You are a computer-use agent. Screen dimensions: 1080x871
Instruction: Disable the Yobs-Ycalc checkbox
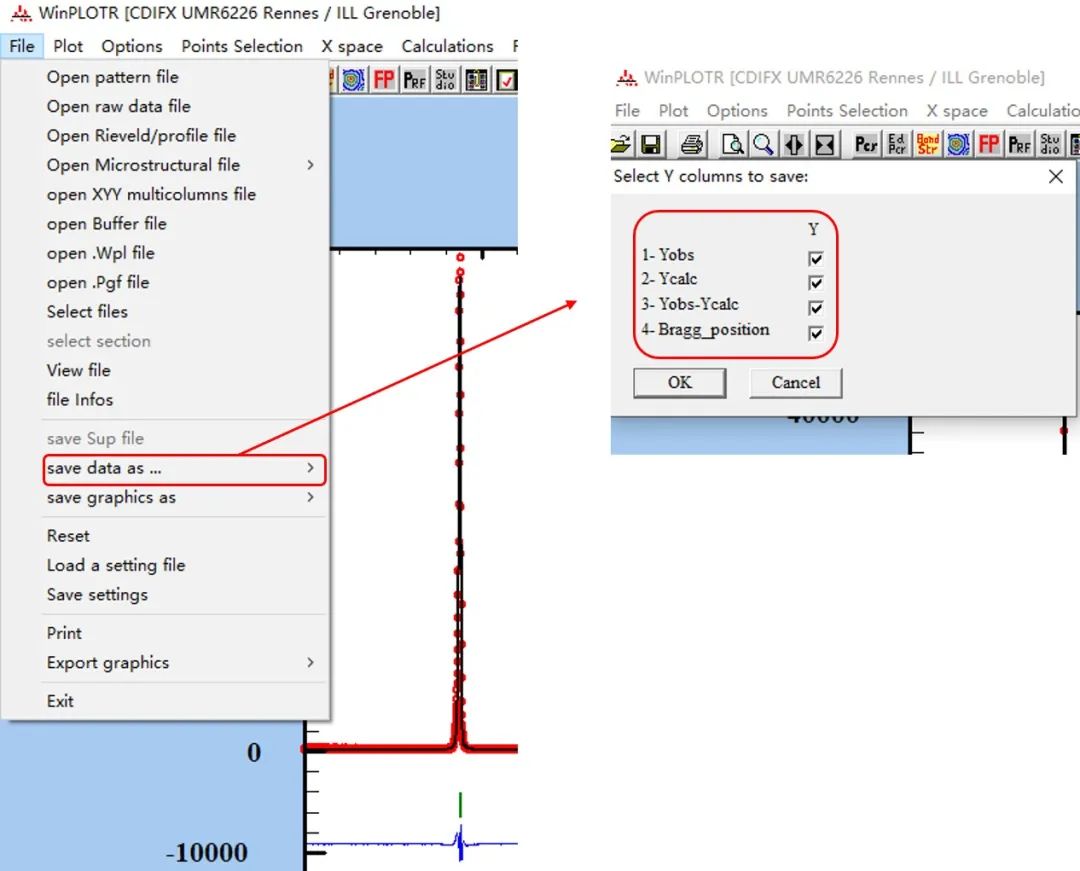815,308
